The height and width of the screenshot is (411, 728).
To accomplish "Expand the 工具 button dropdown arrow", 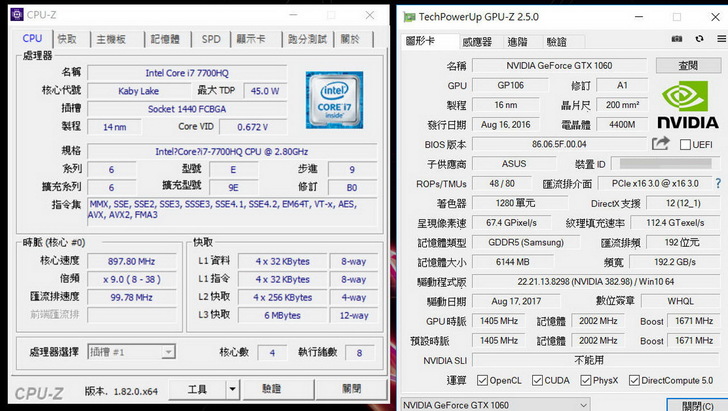I will (231, 389).
